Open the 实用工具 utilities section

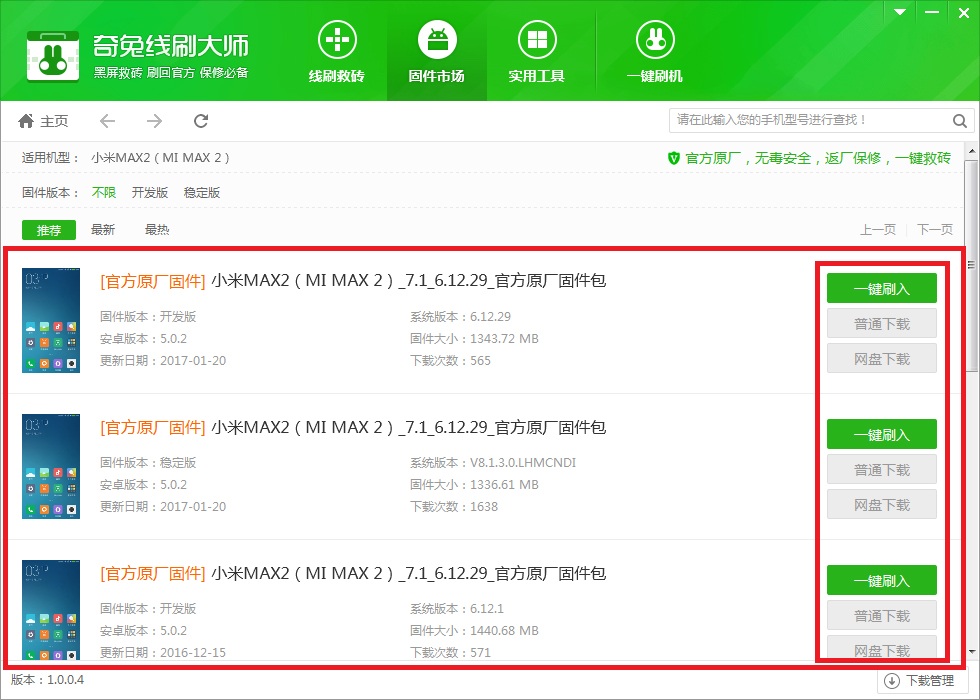(537, 52)
